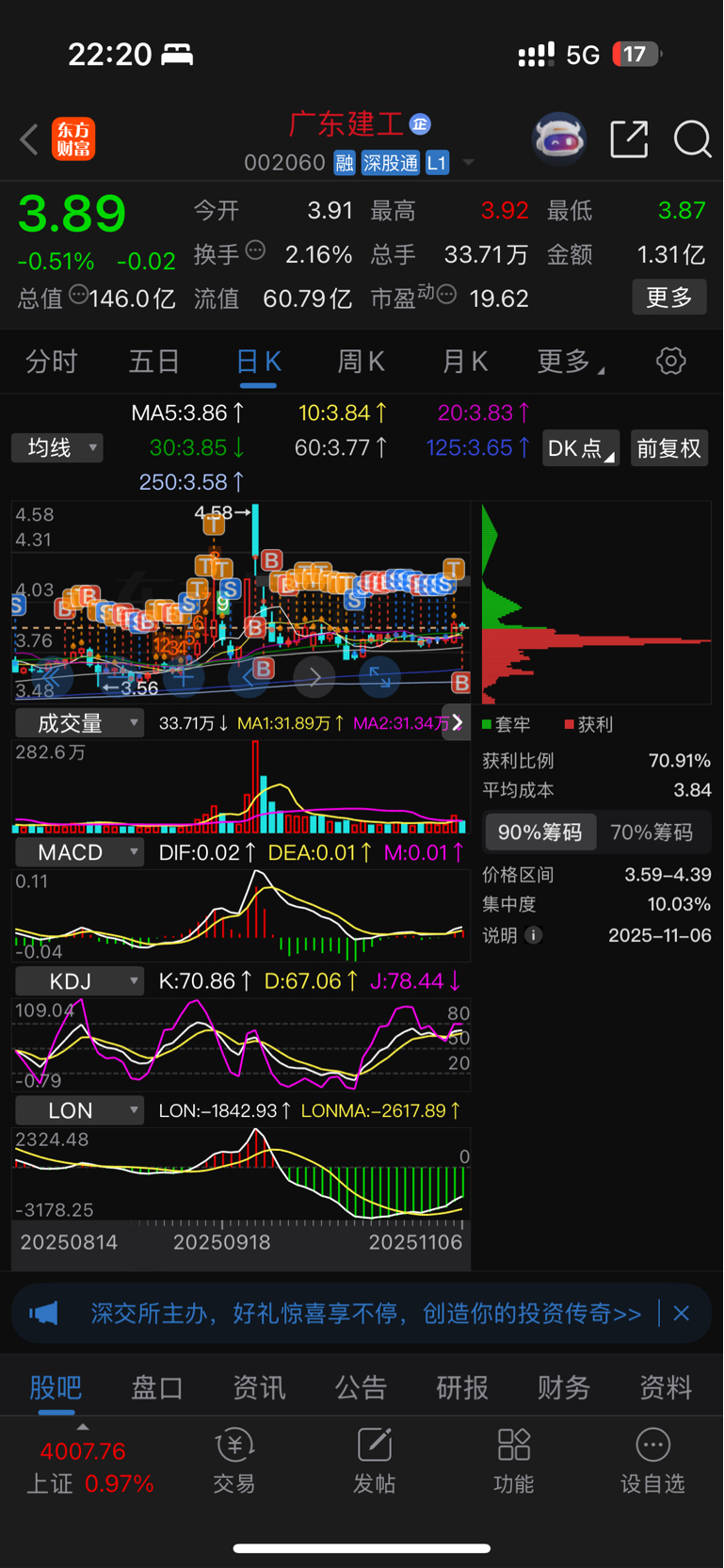Screen dimensions: 724x1568
Task: Tap the 融 margin tag
Action: pos(344,163)
